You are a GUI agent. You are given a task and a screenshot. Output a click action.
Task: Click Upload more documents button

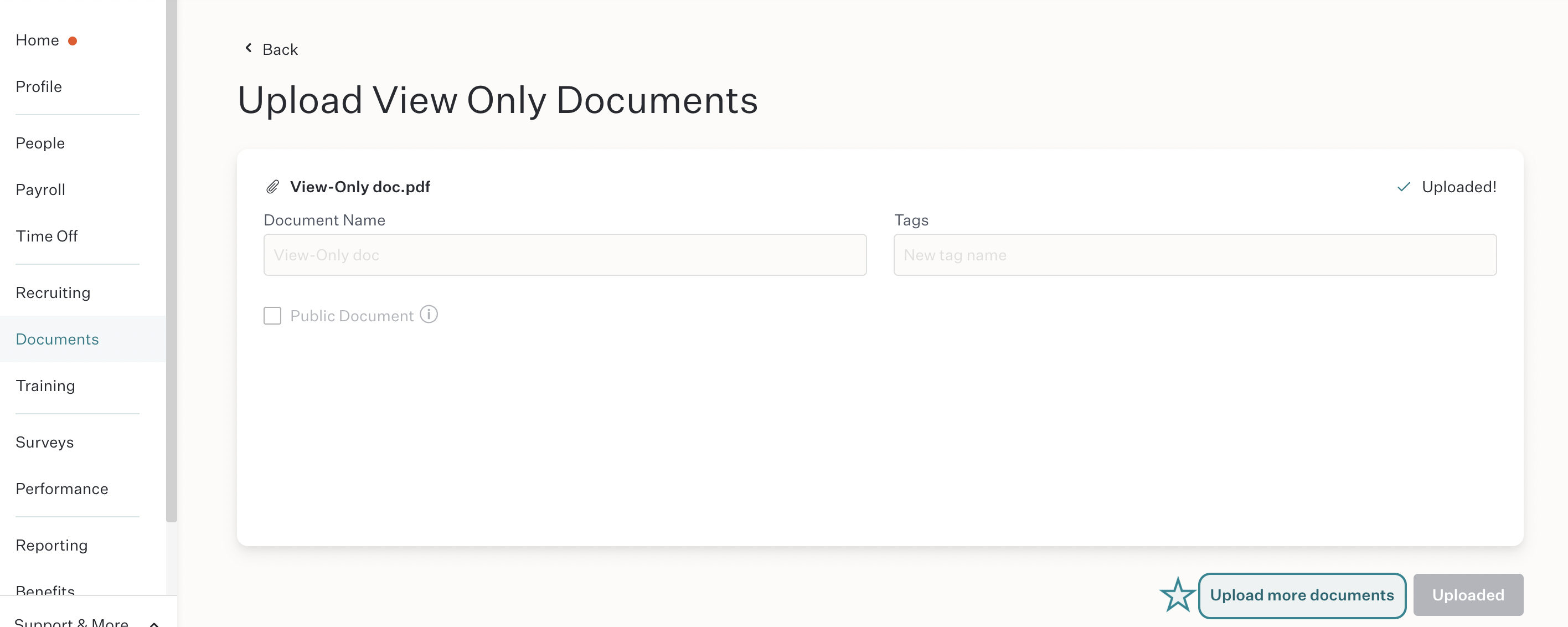pos(1301,595)
